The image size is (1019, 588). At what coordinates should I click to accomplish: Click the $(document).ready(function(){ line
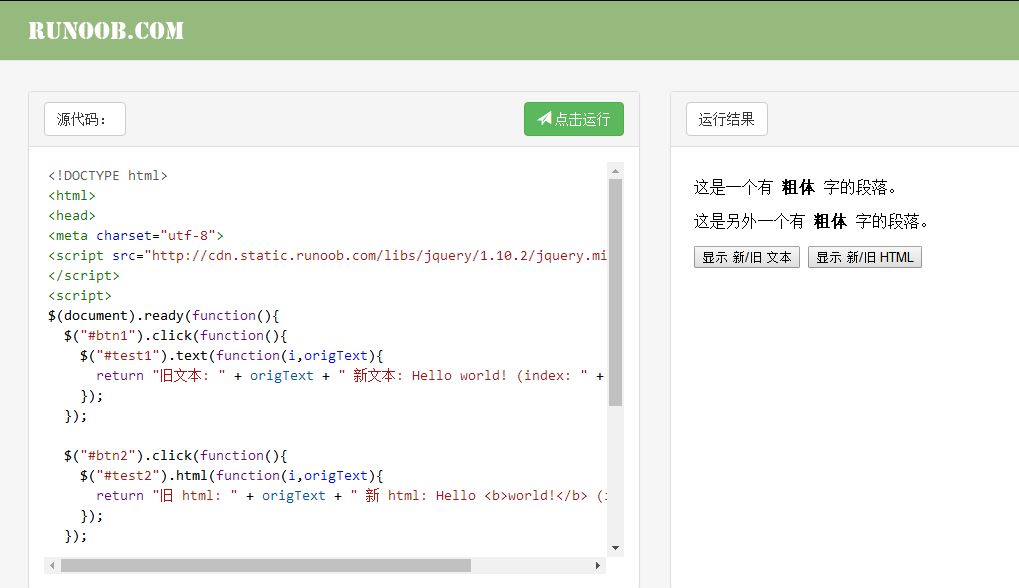coord(163,315)
